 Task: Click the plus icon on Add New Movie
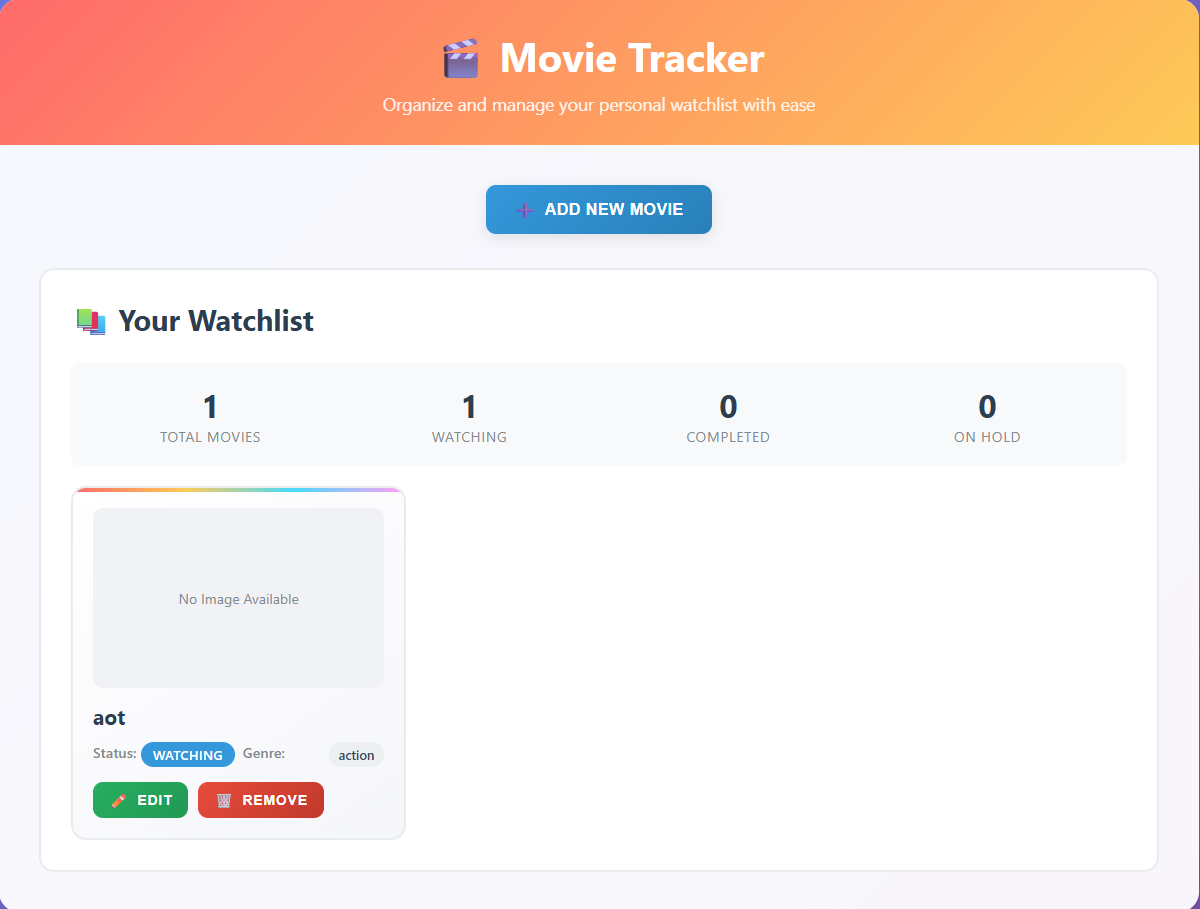pos(524,210)
